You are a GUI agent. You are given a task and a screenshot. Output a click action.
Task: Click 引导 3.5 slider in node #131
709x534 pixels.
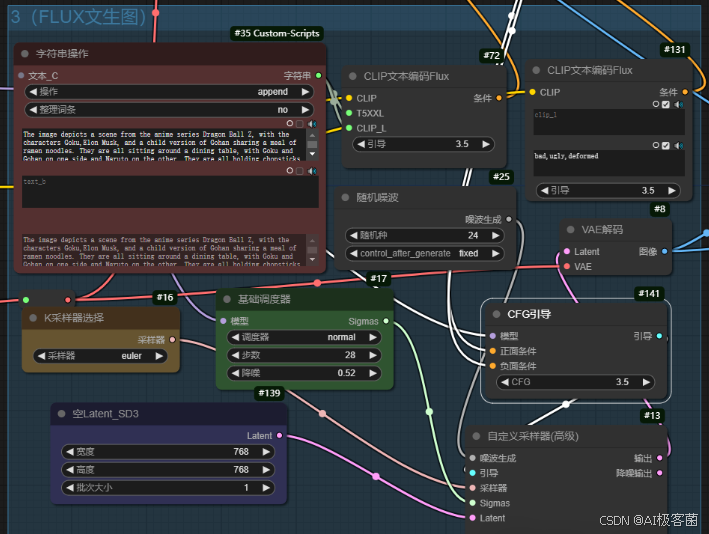point(608,190)
